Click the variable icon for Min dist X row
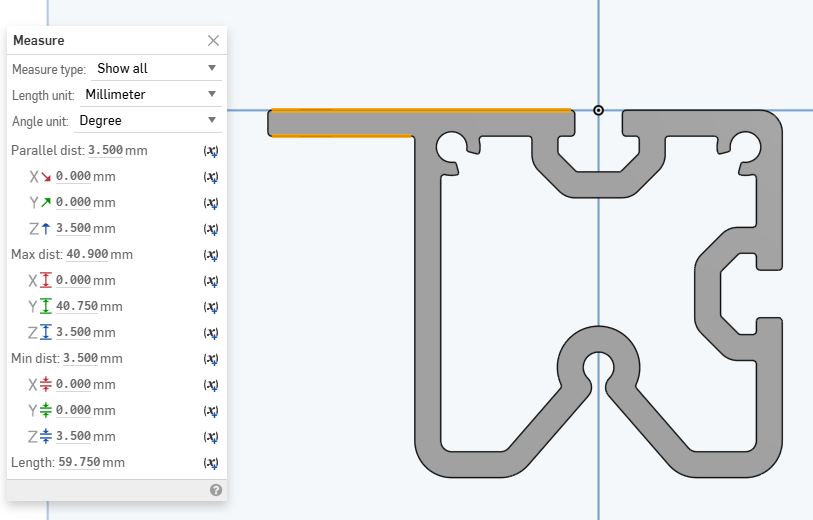Image resolution: width=813 pixels, height=520 pixels. coord(211,385)
